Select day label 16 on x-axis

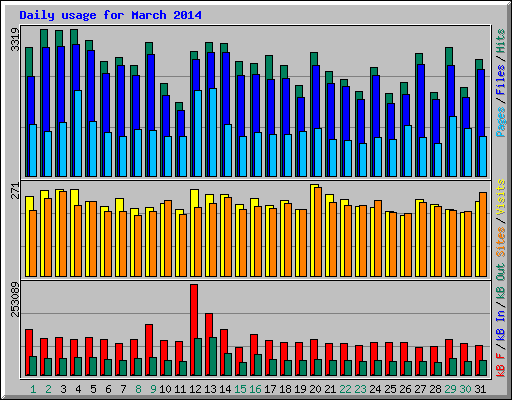tap(255, 389)
